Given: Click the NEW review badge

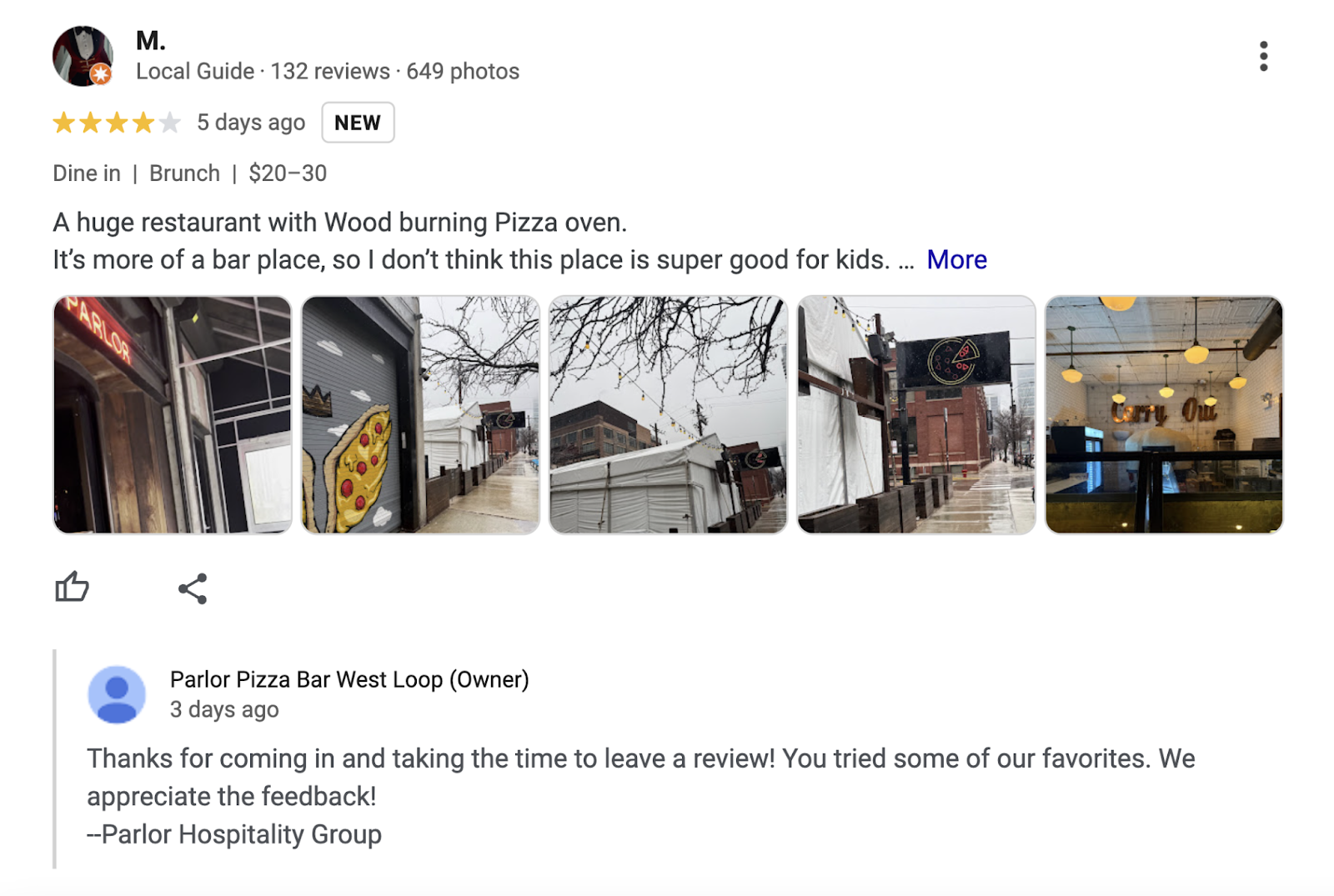Looking at the screenshot, I should (x=358, y=122).
